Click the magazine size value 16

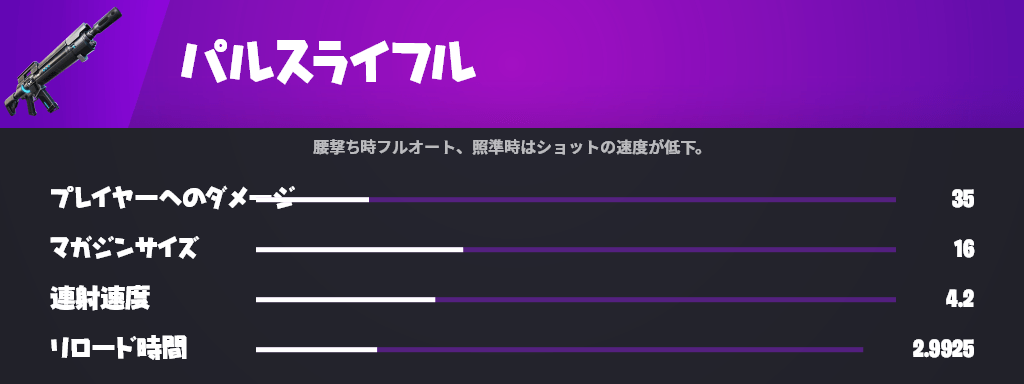964,249
